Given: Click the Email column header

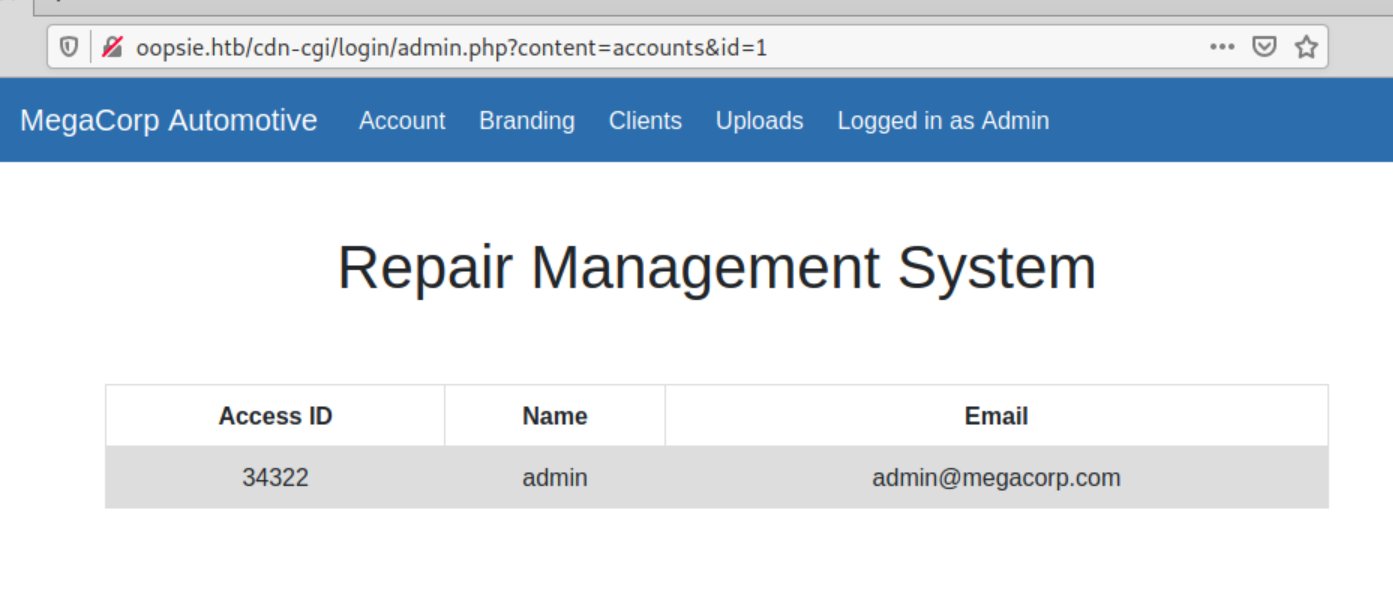Looking at the screenshot, I should pyautogui.click(x=996, y=416).
